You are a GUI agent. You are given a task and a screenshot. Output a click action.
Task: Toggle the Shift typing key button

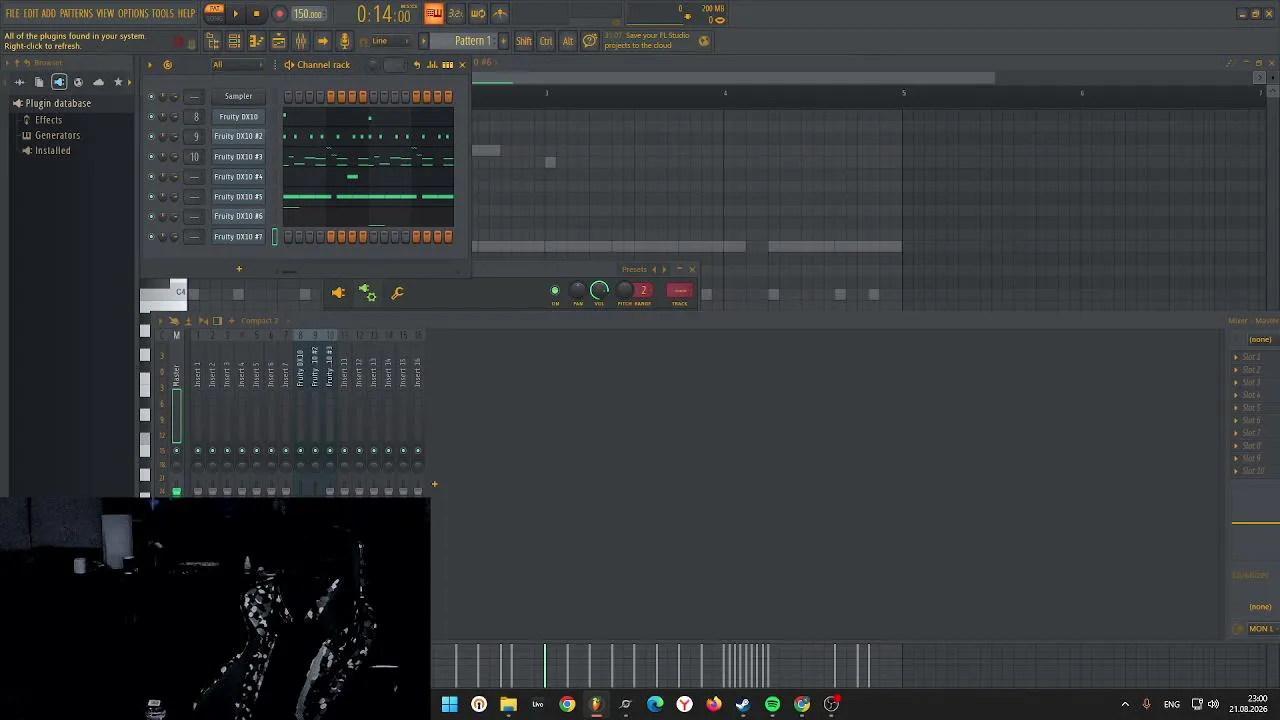point(524,41)
